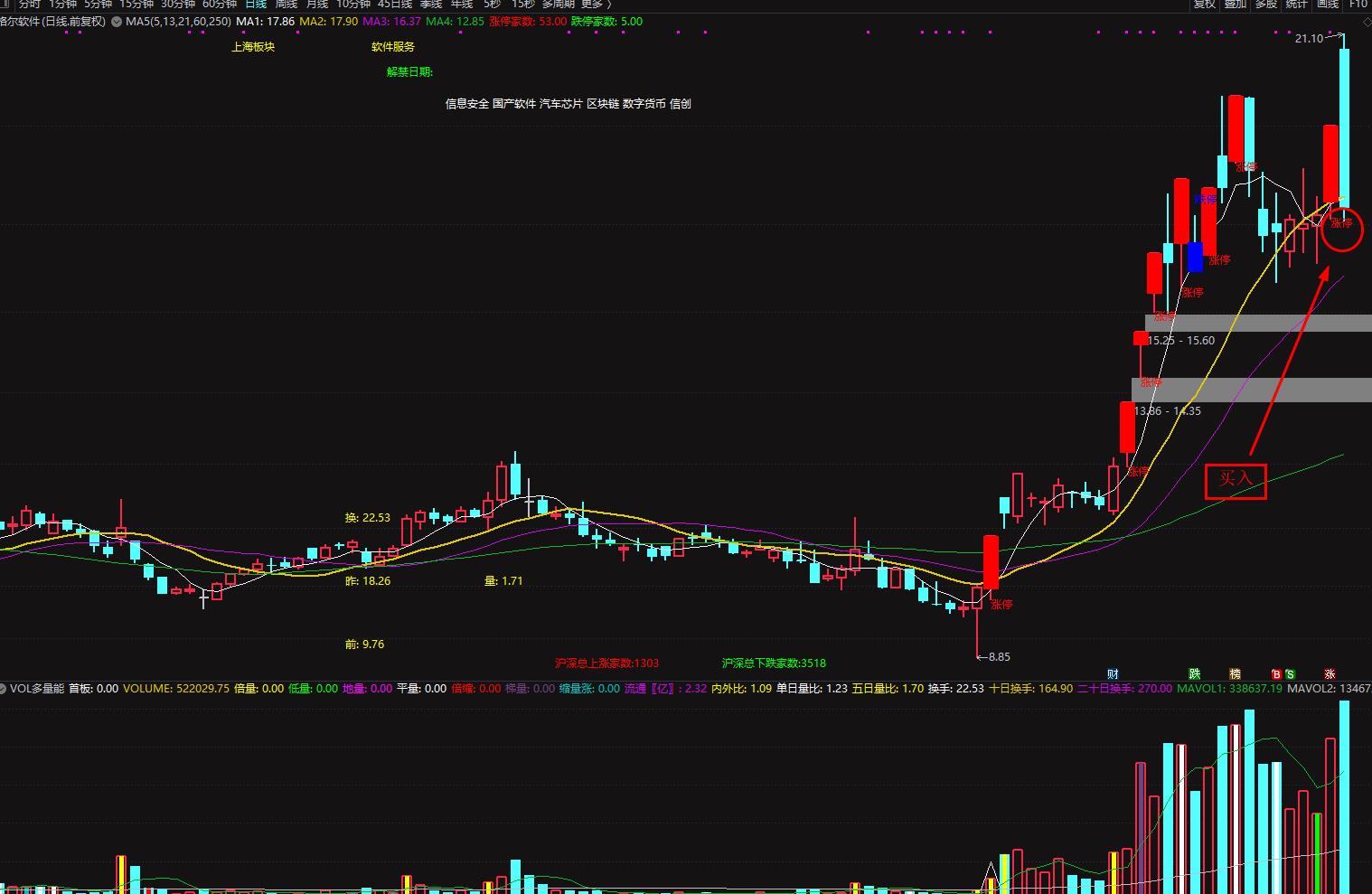Screen dimensions: 1372x894
Task: Click the 解禁日期 label
Action: [409, 72]
